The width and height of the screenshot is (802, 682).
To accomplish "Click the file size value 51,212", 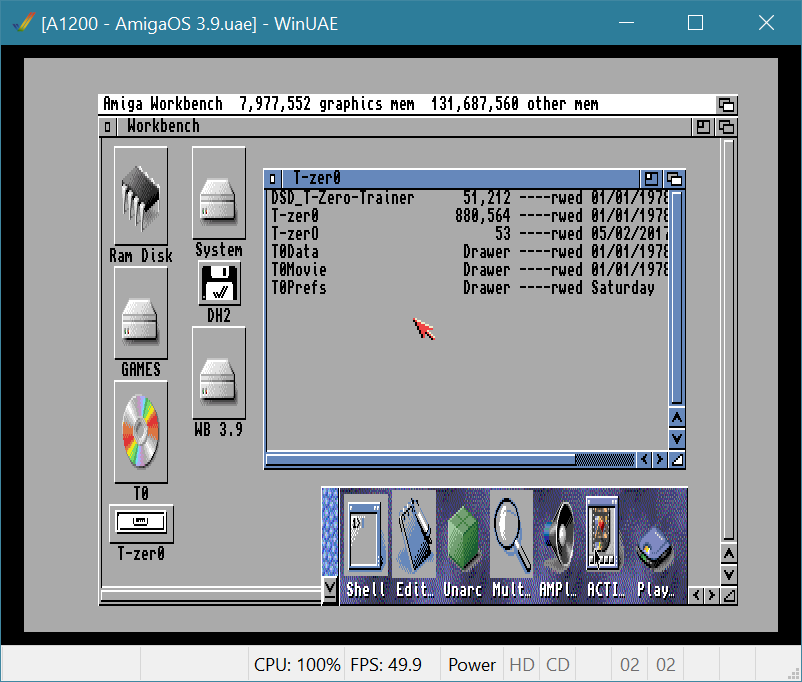I will (486, 197).
